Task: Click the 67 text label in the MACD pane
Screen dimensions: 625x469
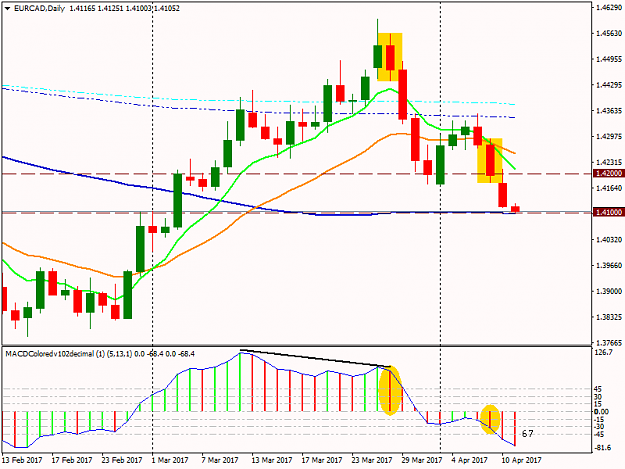Action: point(527,434)
